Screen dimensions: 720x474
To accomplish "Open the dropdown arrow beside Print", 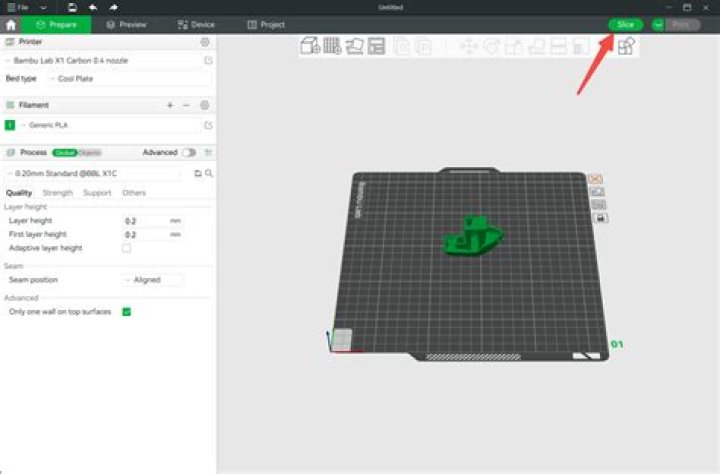I will click(x=658, y=25).
